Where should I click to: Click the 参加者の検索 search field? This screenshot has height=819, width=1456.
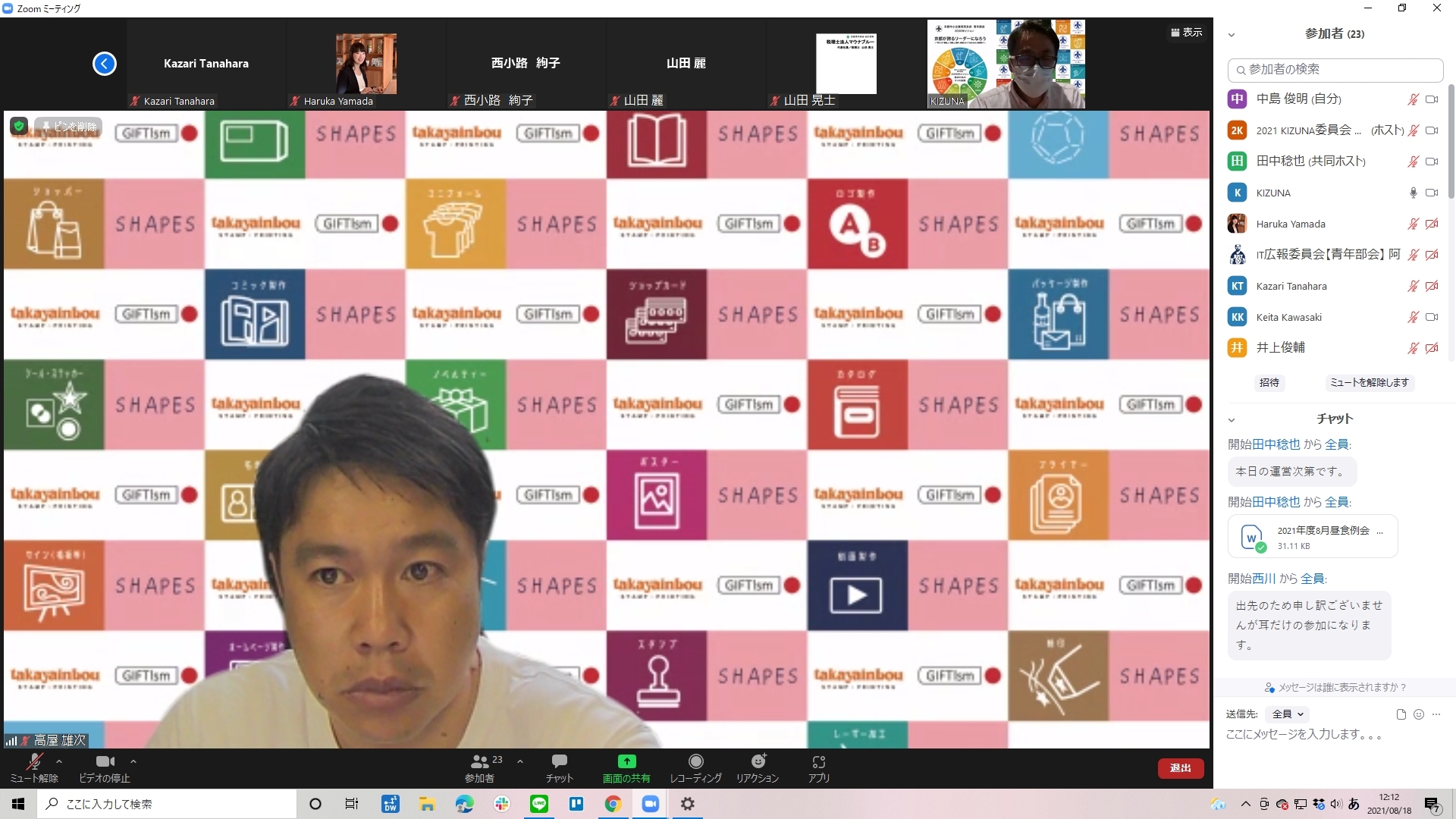point(1335,70)
